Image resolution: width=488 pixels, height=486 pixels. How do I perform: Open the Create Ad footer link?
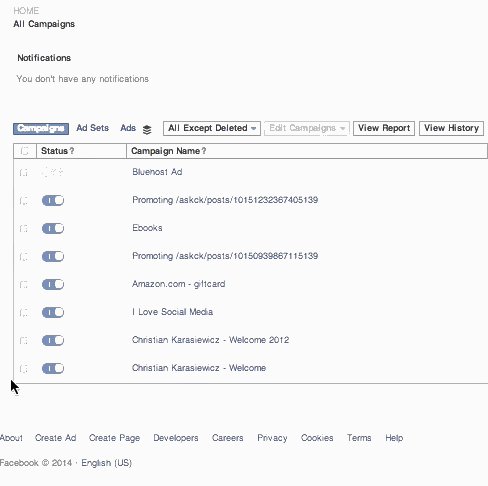56,438
